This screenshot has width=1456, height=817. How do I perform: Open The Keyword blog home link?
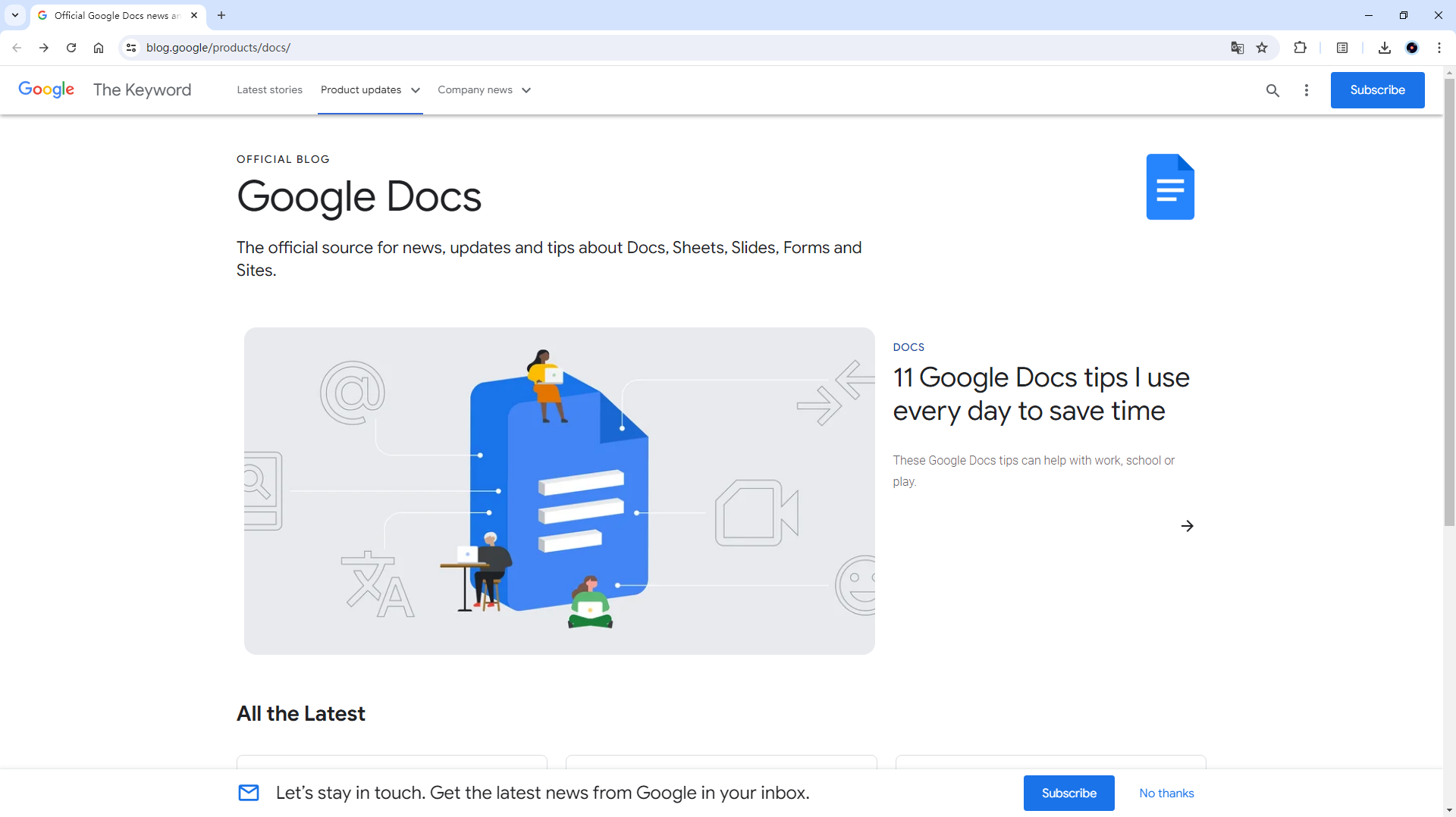(142, 89)
